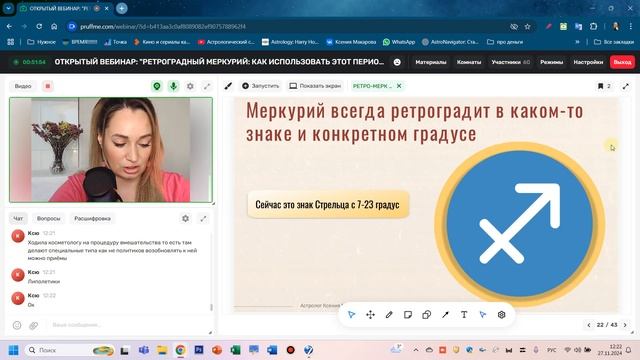Select the pointer tool in whiteboard toolbar

click(351, 315)
